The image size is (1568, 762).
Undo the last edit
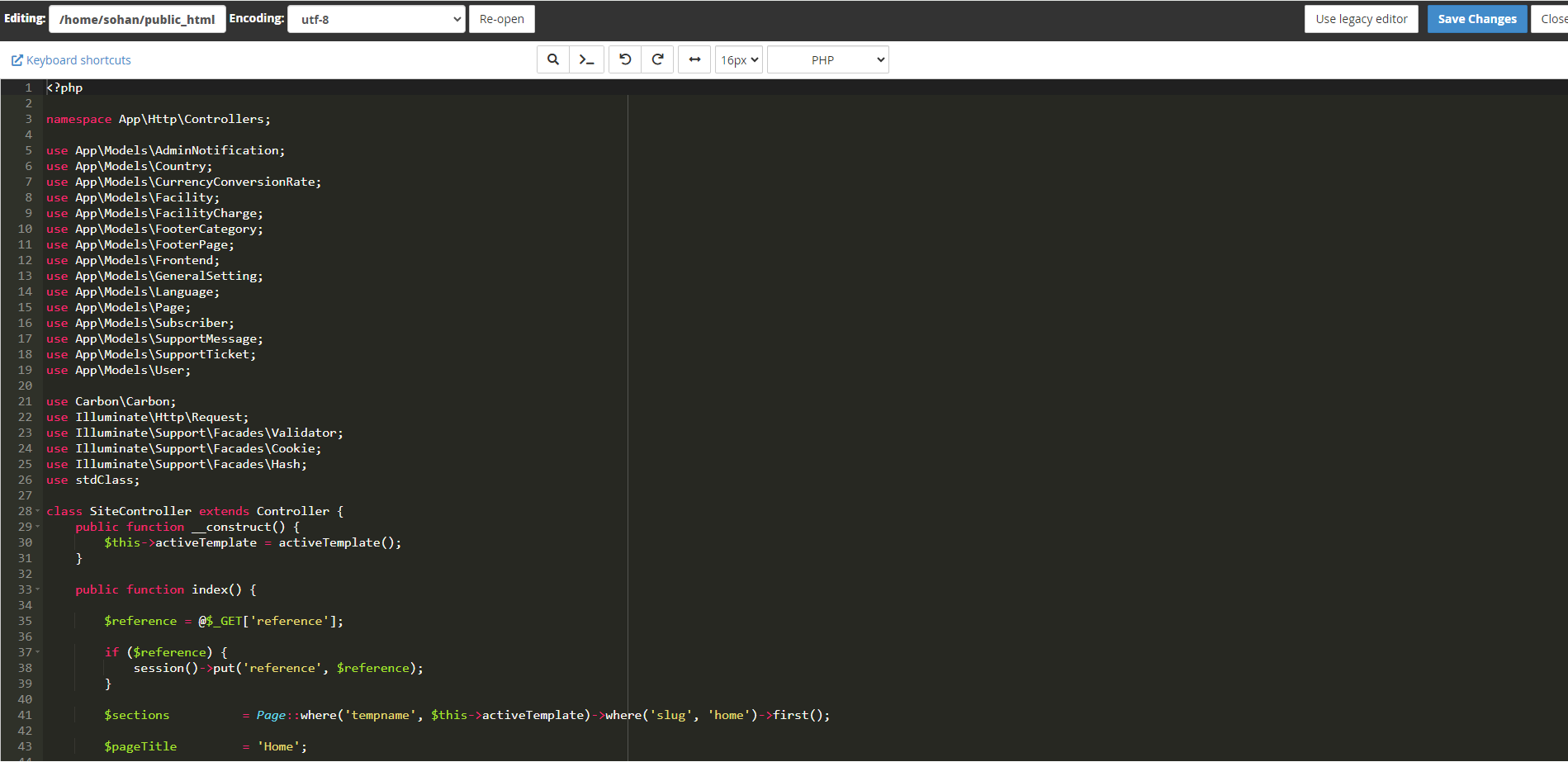pyautogui.click(x=625, y=59)
